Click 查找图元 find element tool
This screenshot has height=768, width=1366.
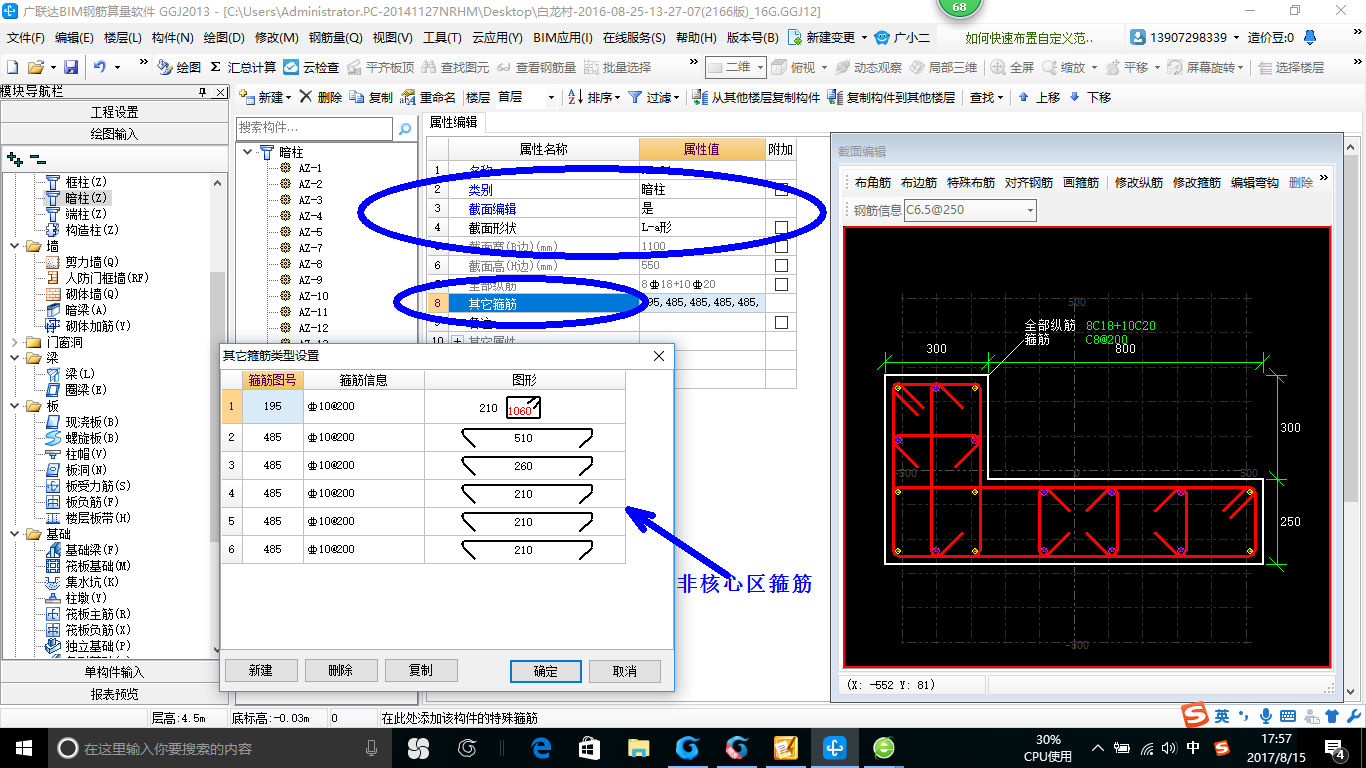click(456, 67)
